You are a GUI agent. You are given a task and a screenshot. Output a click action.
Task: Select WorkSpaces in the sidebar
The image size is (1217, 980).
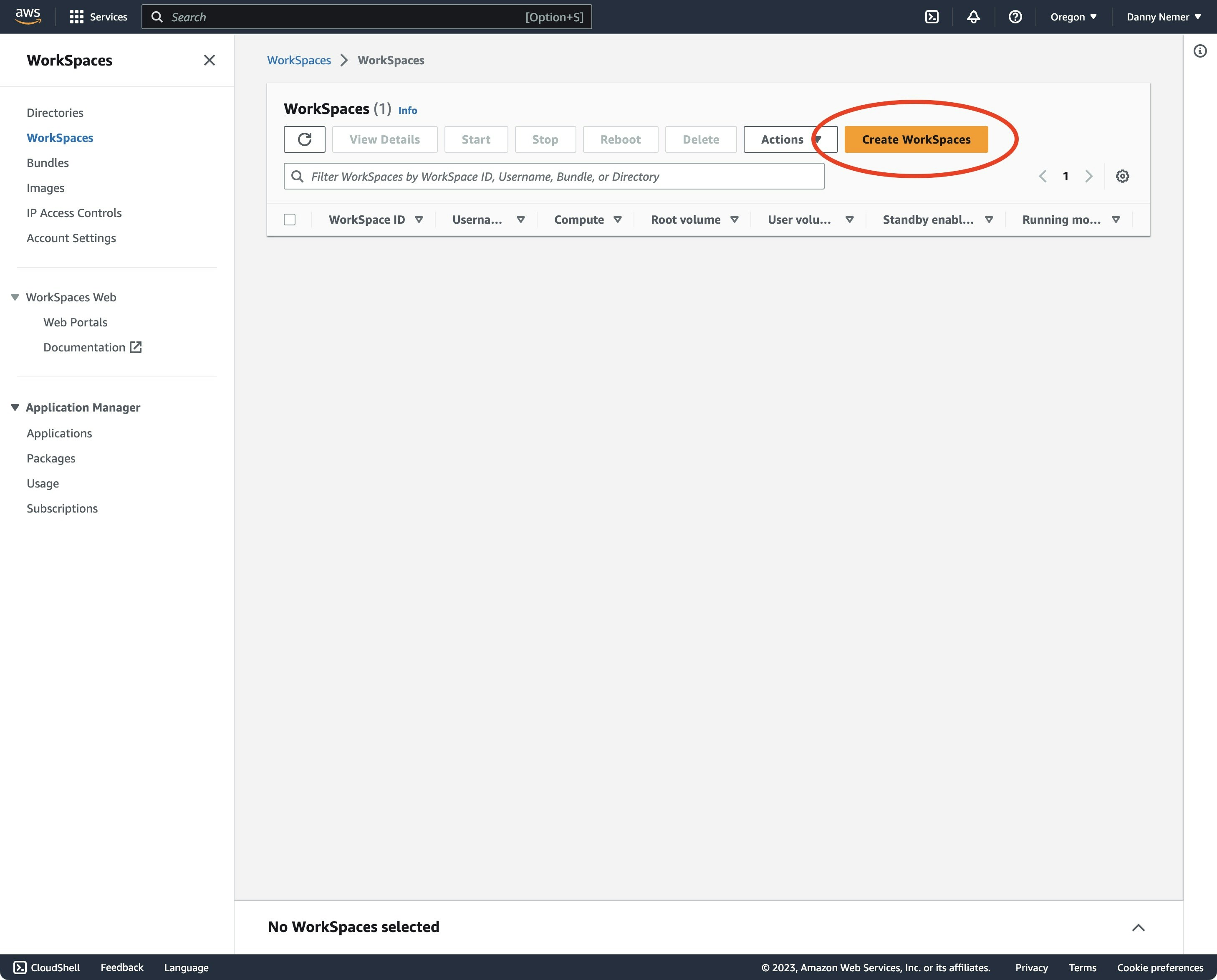click(60, 137)
